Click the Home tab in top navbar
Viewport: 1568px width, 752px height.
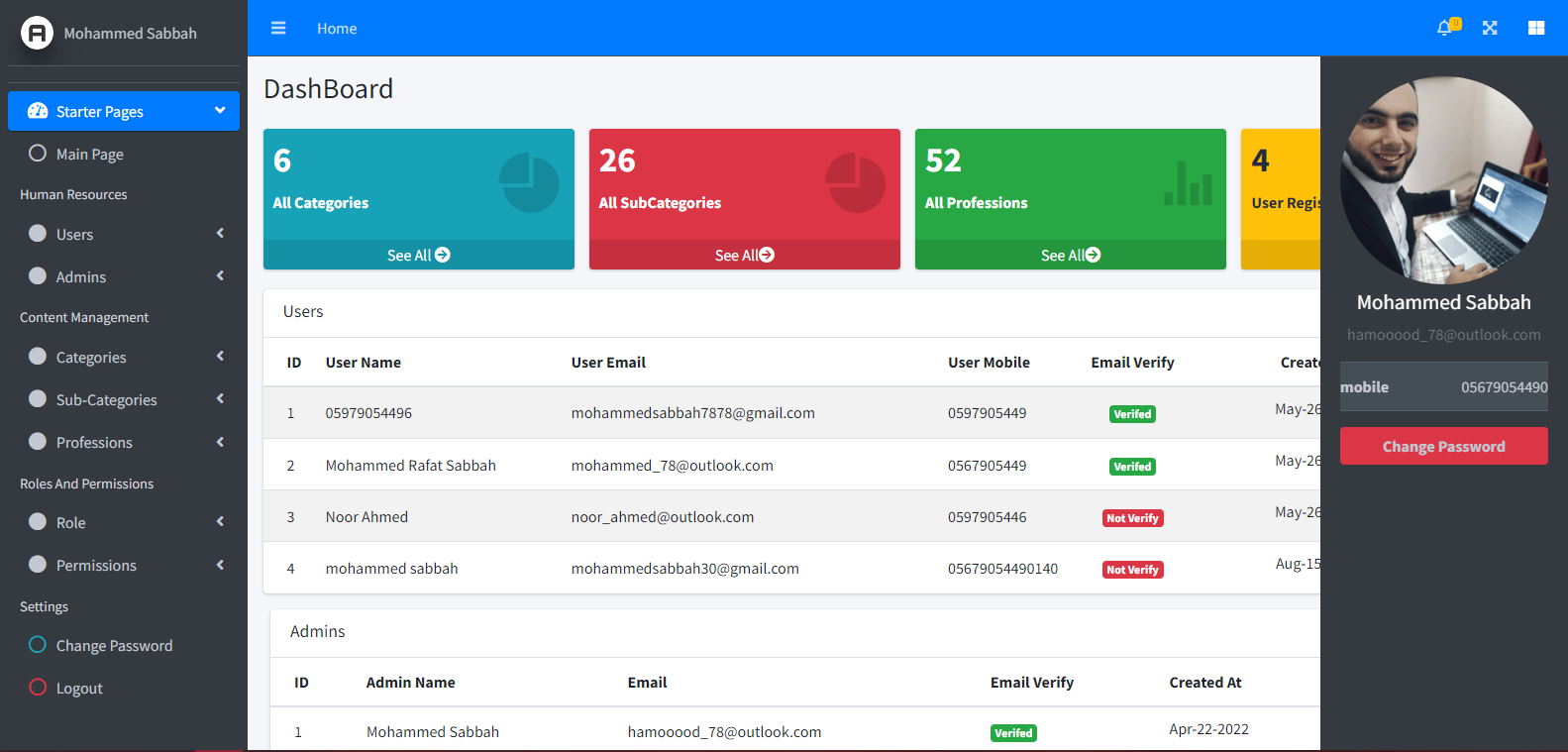coord(337,29)
